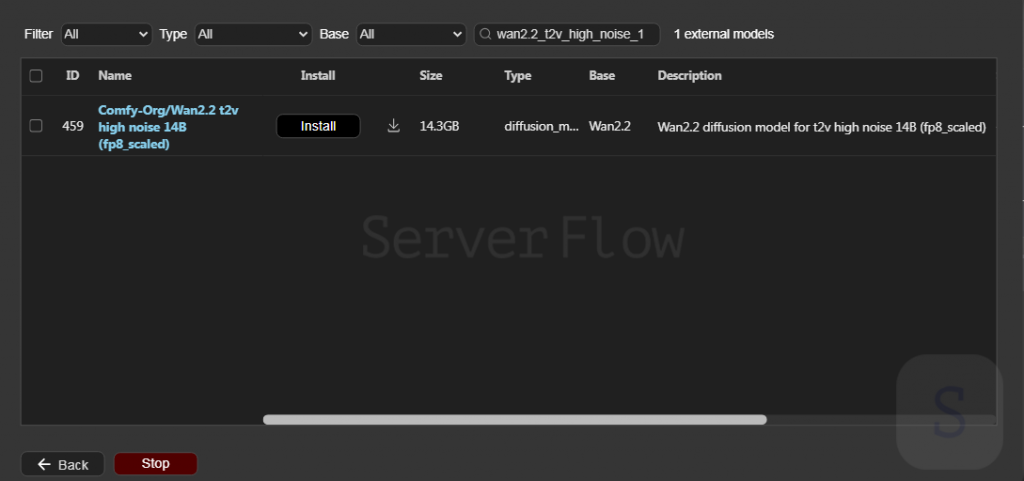Click the '1 external models' count label
This screenshot has height=481, width=1024.
(x=724, y=34)
